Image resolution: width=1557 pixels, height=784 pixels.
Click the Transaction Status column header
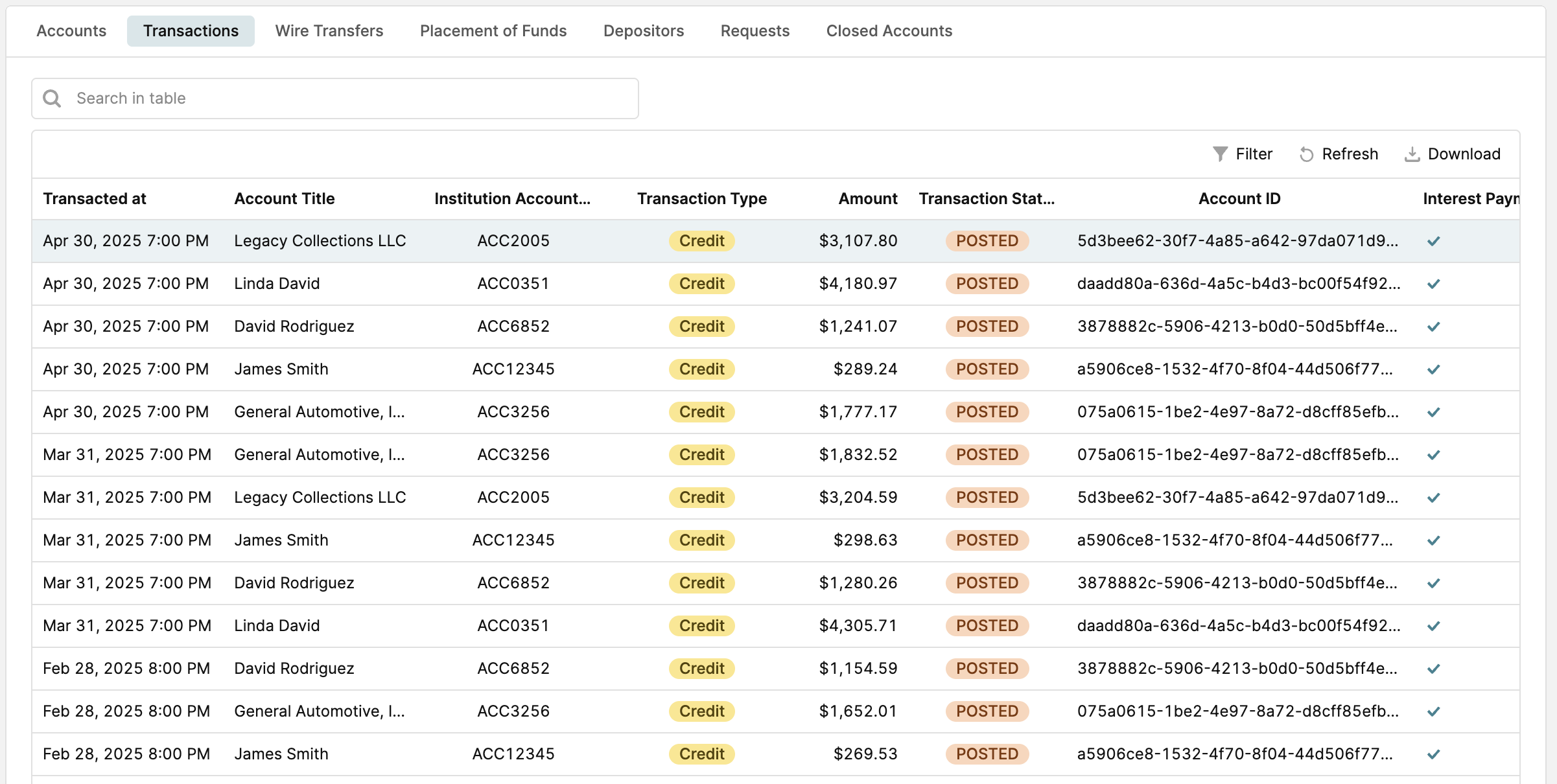click(987, 199)
